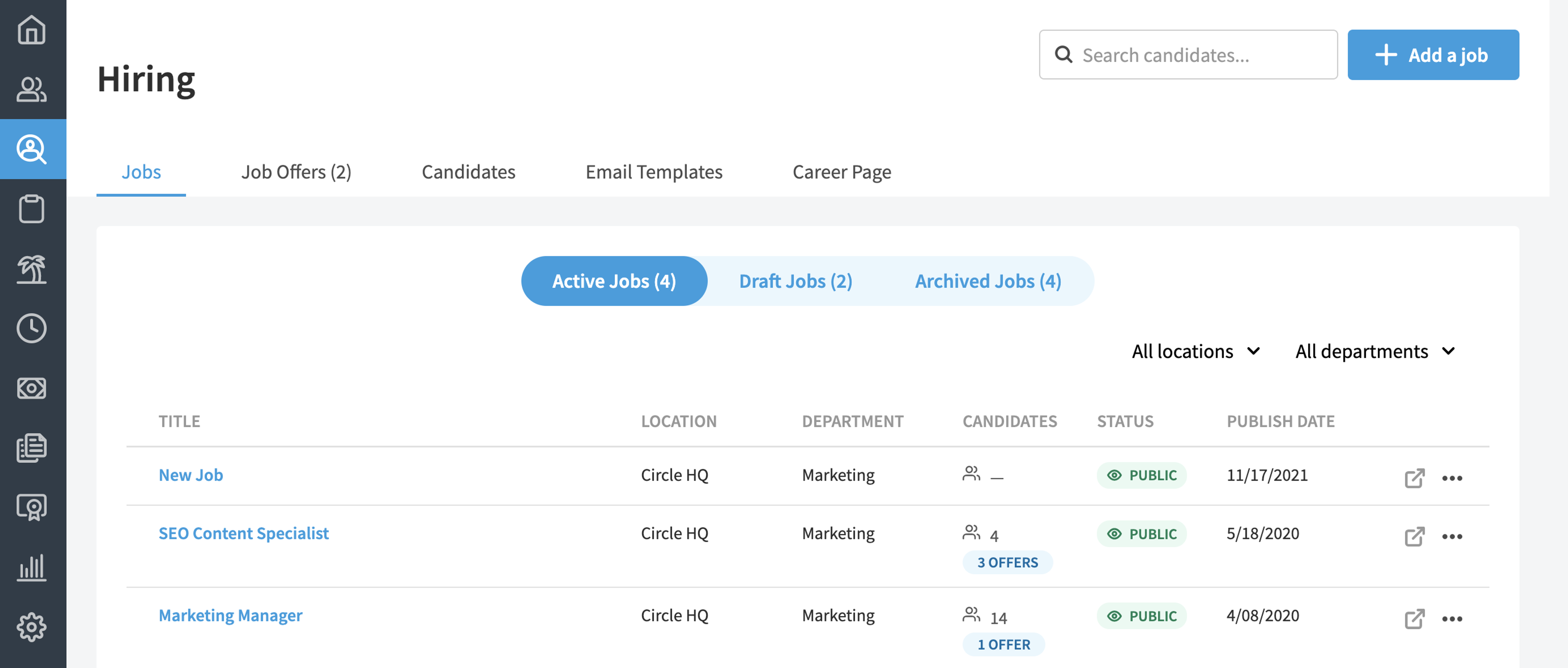Click Marketing department in Marketing Manager row
Image resolution: width=1568 pixels, height=668 pixels.
pos(838,616)
